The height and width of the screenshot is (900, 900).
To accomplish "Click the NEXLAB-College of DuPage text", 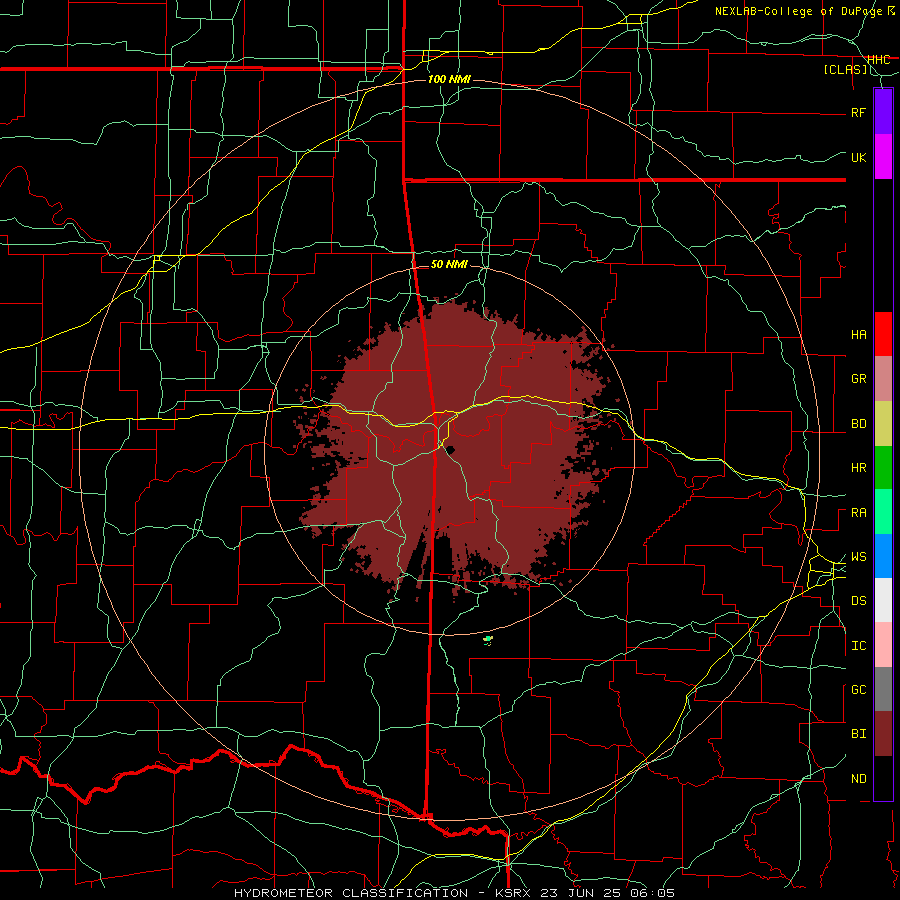I will coord(800,11).
